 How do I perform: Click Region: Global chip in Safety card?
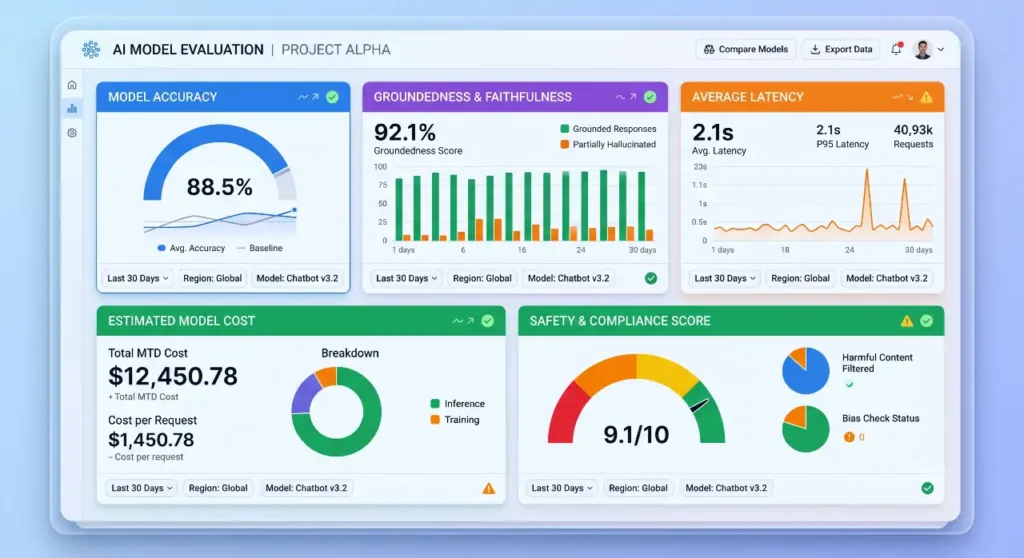(x=638, y=488)
